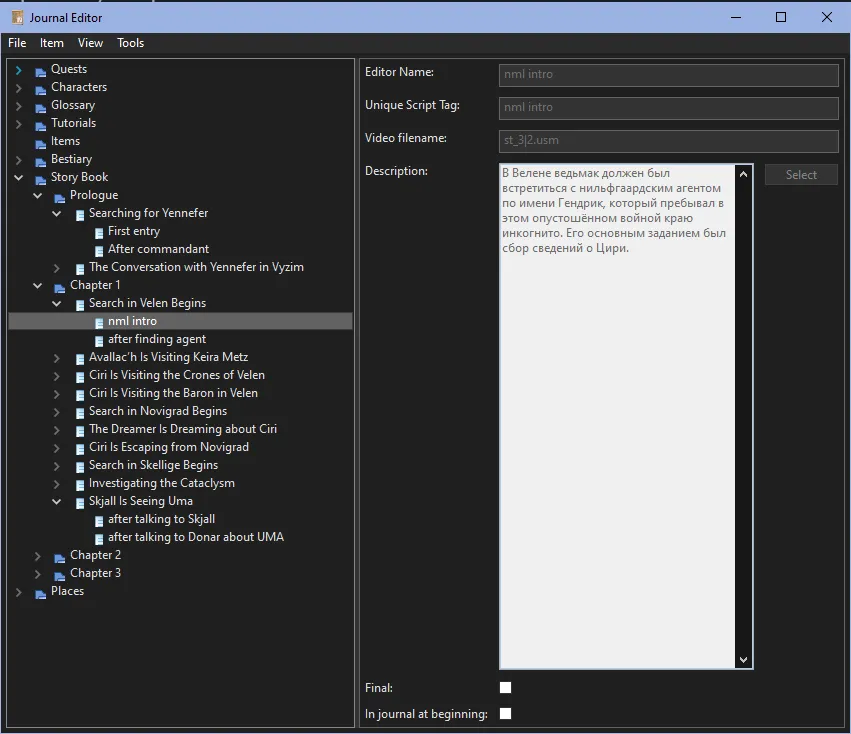Viewport: 851px width, 734px height.
Task: Click the icon next to Search in Novigrad Begins
Action: 79,412
